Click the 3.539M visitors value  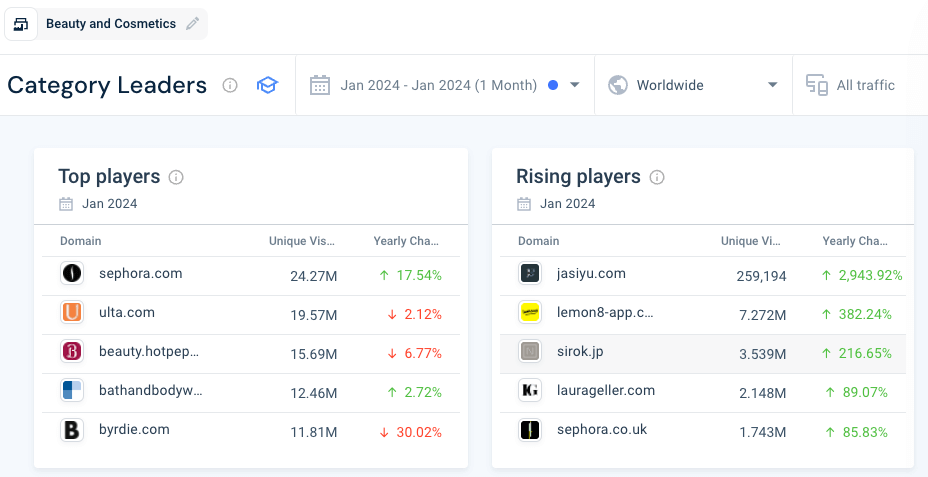(763, 354)
